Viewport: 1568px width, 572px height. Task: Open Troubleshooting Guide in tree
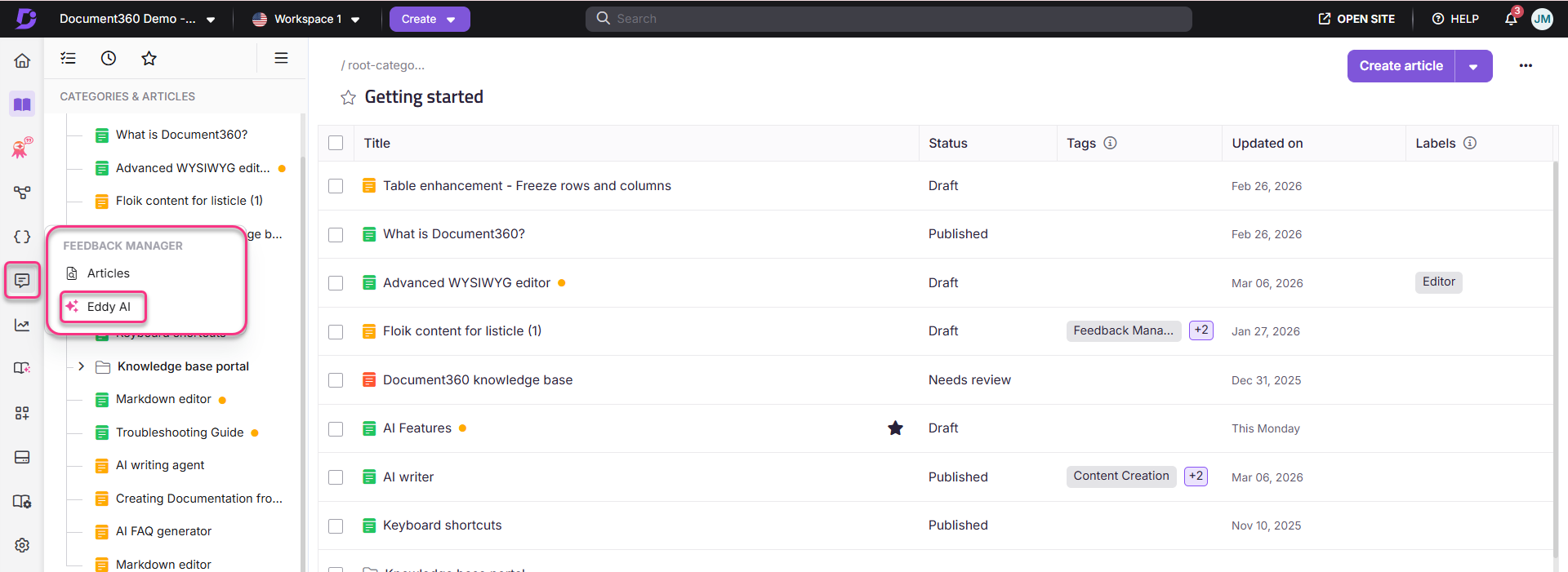(180, 432)
